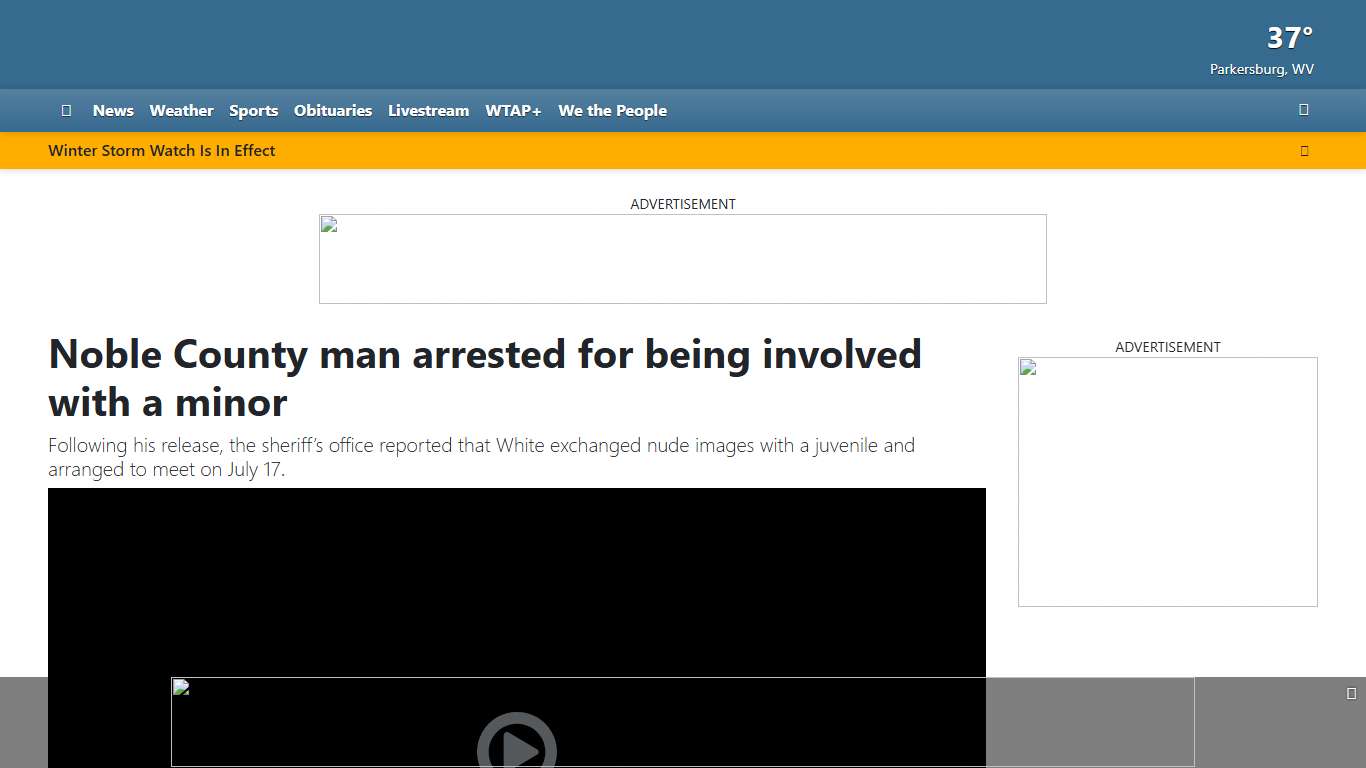The width and height of the screenshot is (1366, 768).
Task: Click the Noble County arrest headline
Action: tap(484, 378)
